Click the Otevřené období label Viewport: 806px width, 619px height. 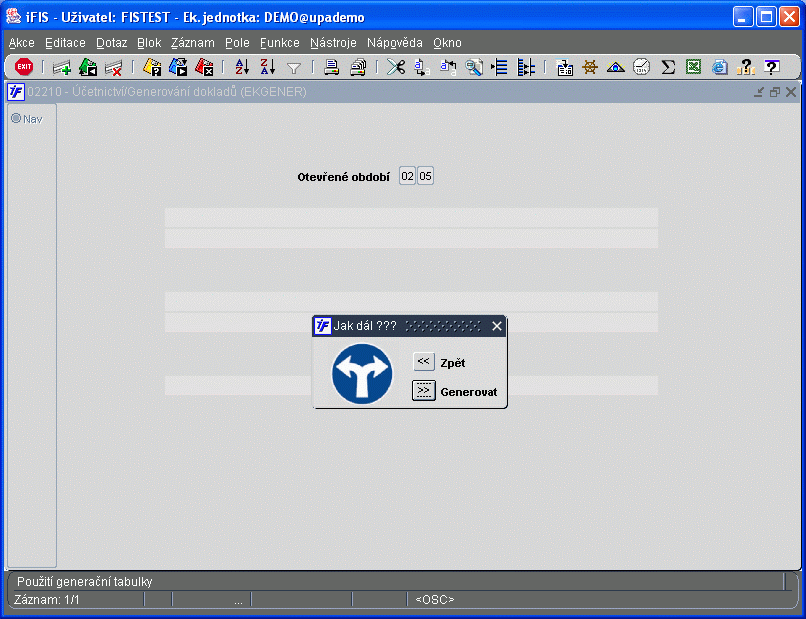(x=343, y=177)
